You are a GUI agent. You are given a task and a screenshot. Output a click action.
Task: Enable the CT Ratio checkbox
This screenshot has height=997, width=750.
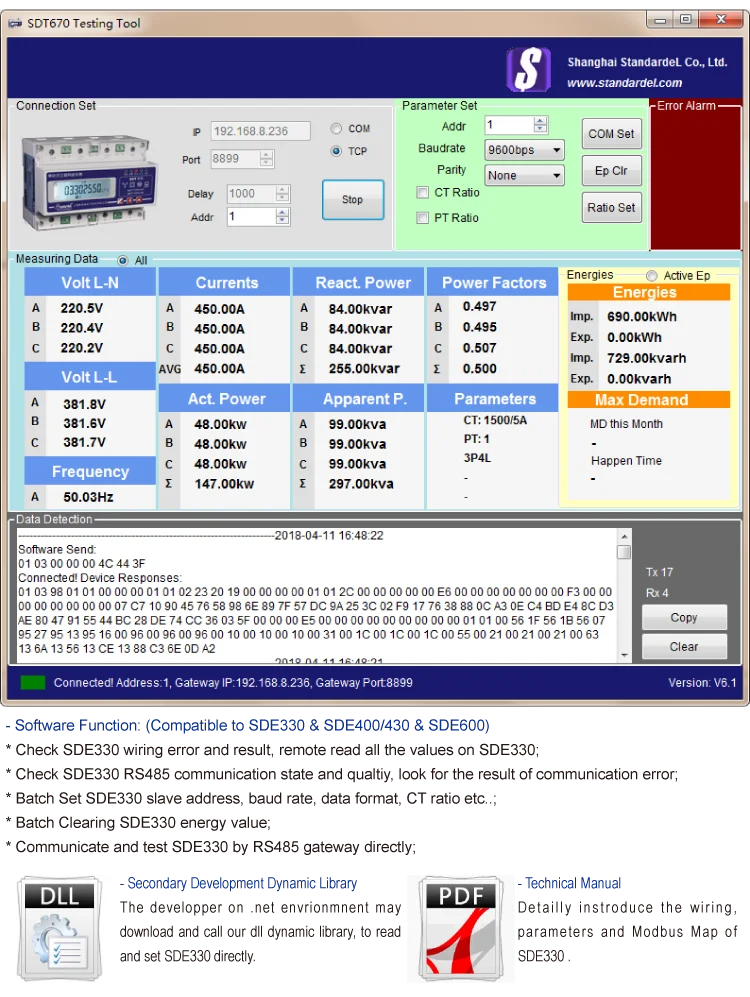click(422, 192)
